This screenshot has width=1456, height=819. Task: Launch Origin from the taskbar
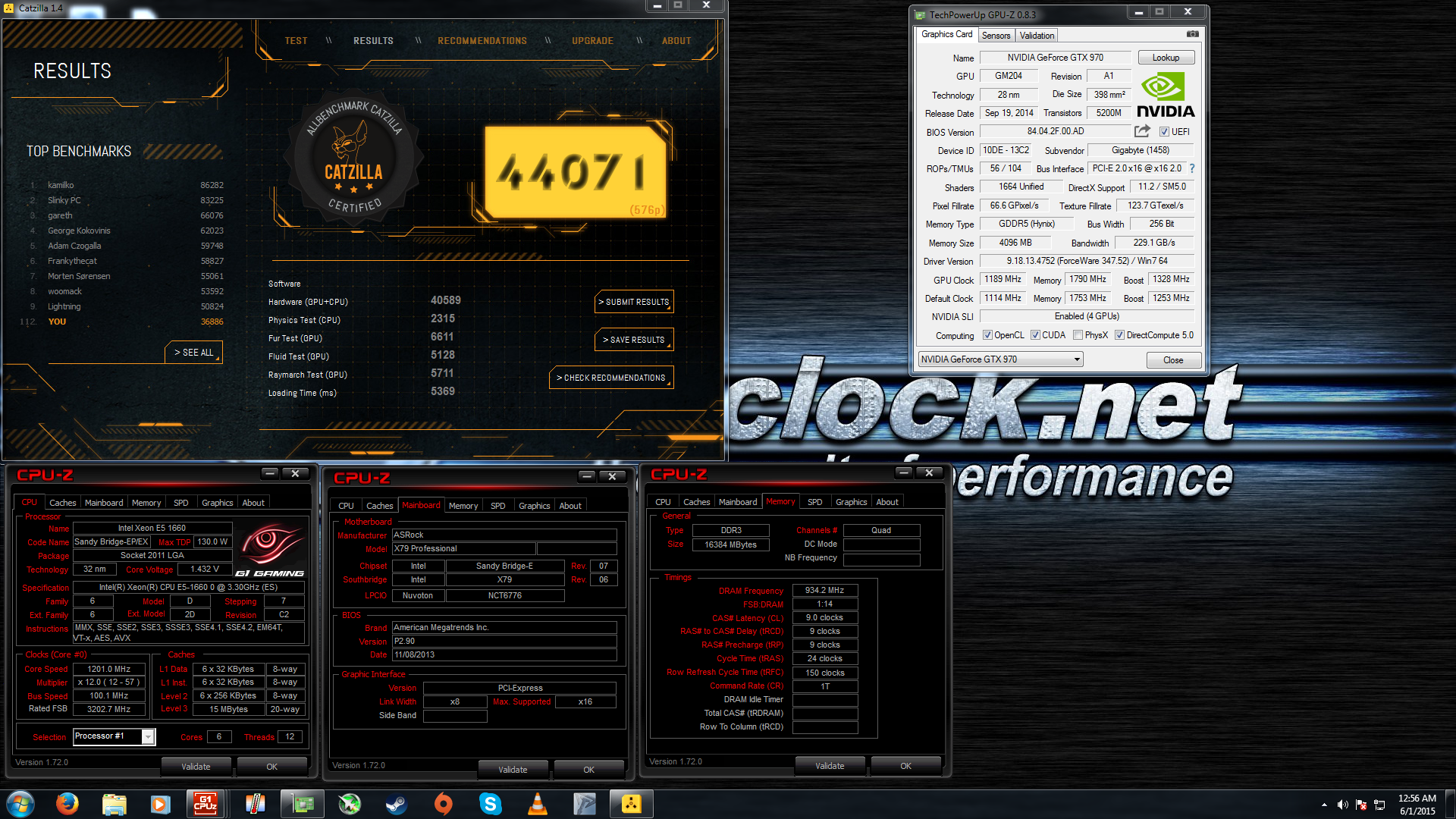pyautogui.click(x=444, y=804)
